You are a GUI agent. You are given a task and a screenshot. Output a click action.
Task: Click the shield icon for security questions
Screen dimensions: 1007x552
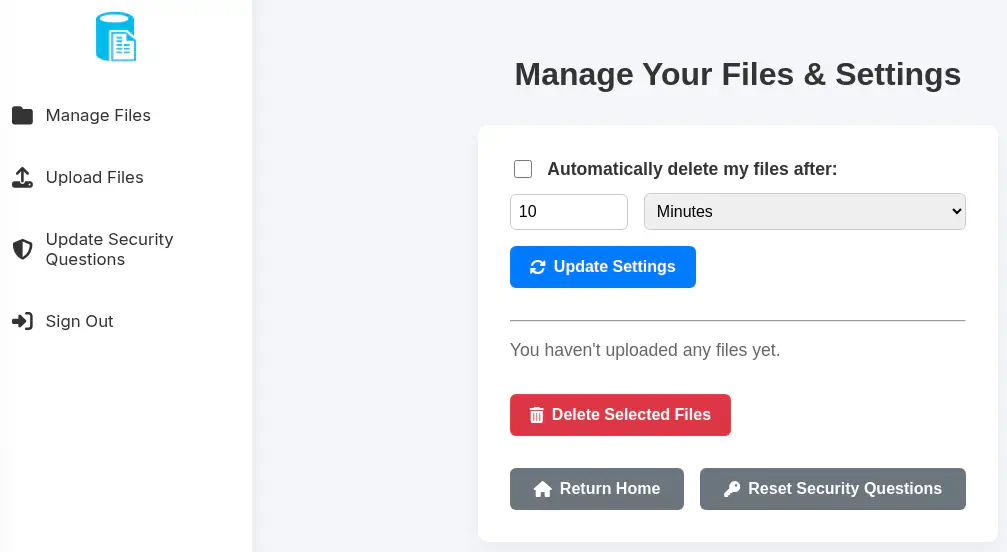[x=22, y=249]
